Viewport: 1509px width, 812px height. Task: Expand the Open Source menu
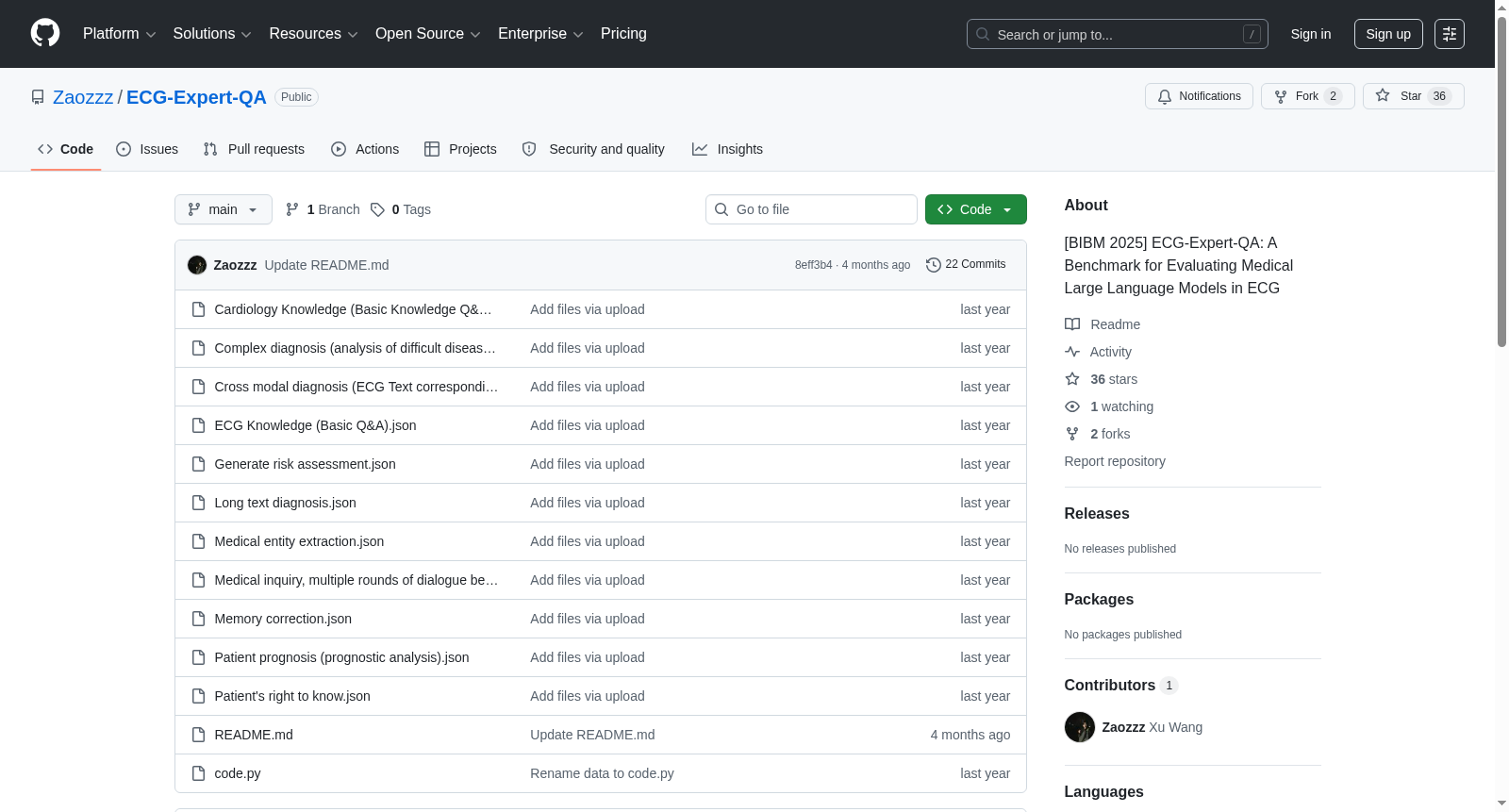pos(428,34)
